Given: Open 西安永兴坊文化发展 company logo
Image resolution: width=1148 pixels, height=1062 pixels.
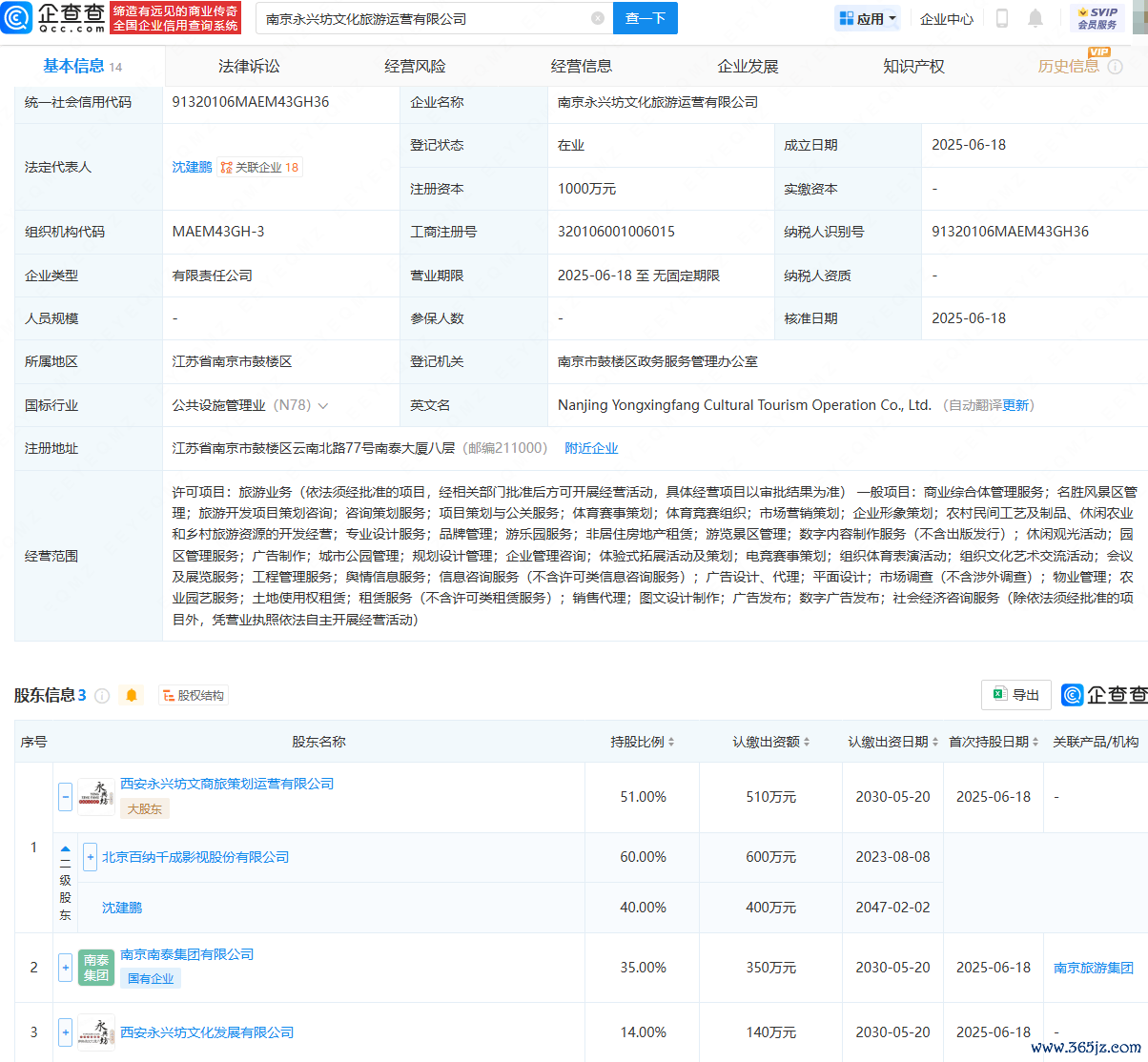Looking at the screenshot, I should click(96, 1032).
